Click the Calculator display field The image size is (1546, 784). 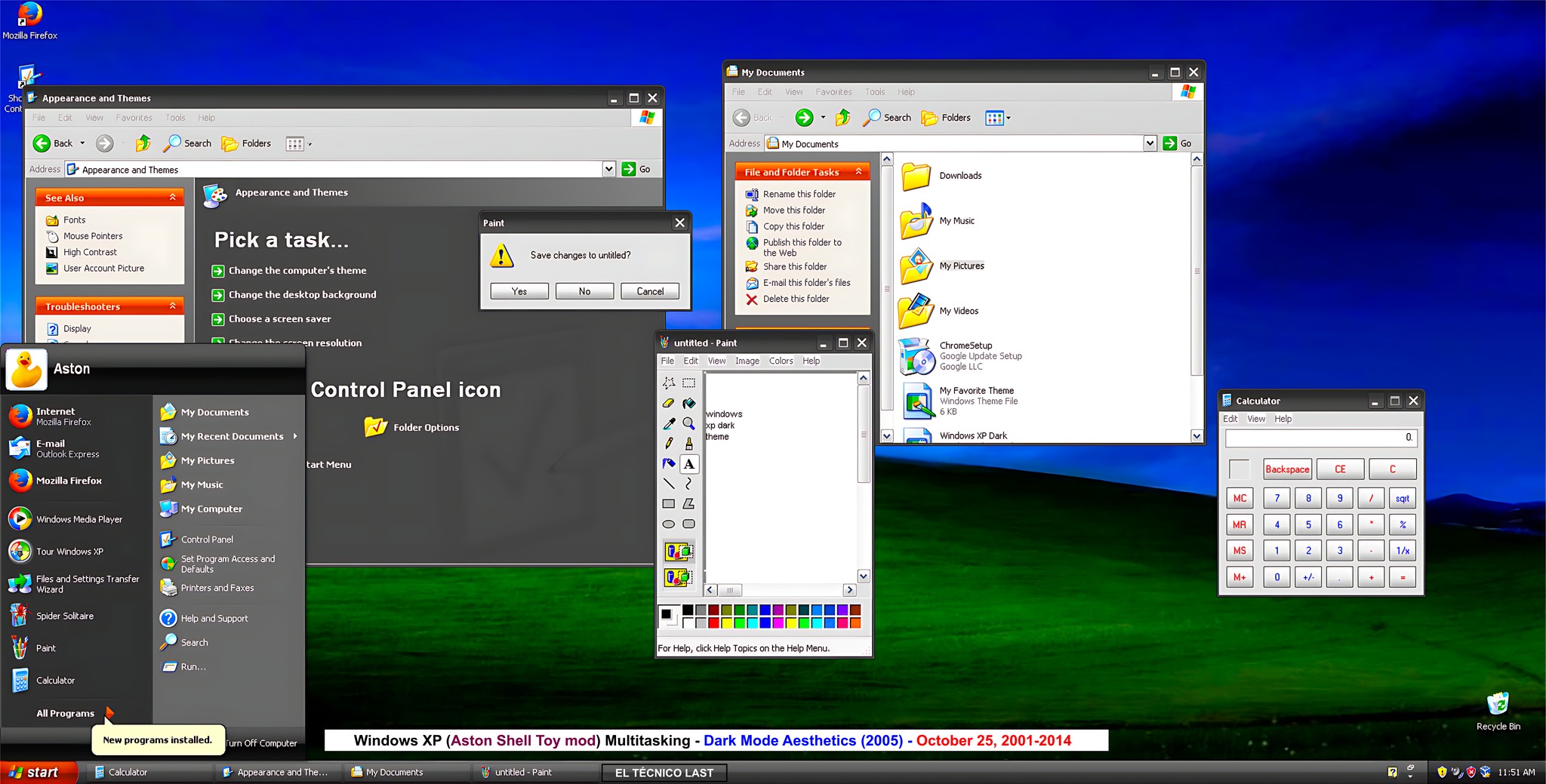1321,438
